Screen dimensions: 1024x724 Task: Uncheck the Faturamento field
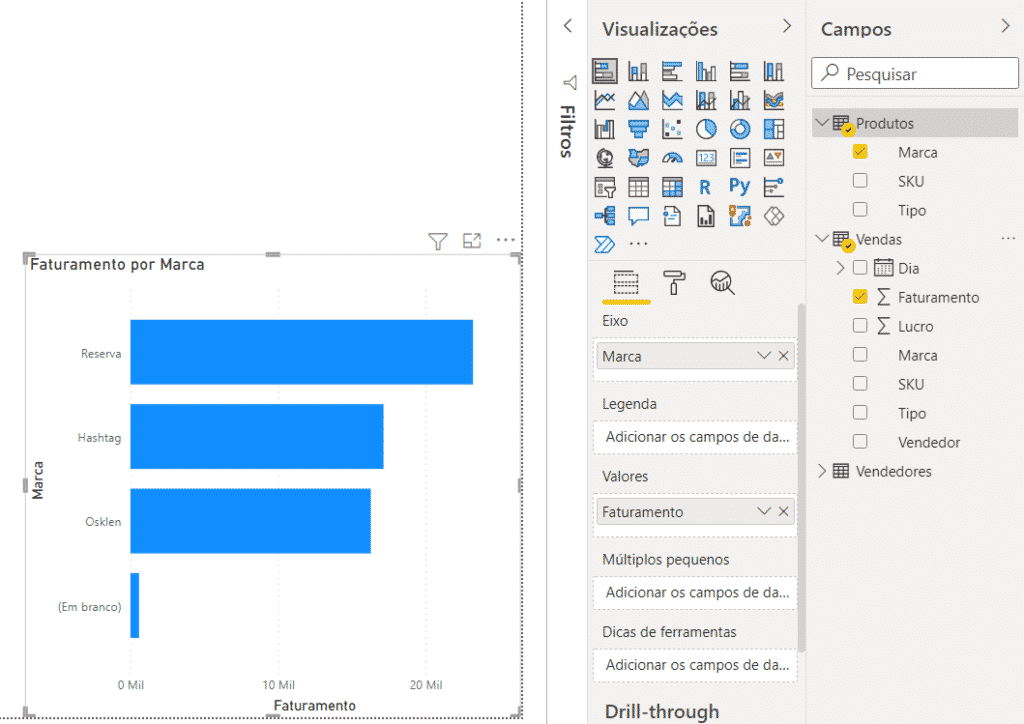[860, 297]
